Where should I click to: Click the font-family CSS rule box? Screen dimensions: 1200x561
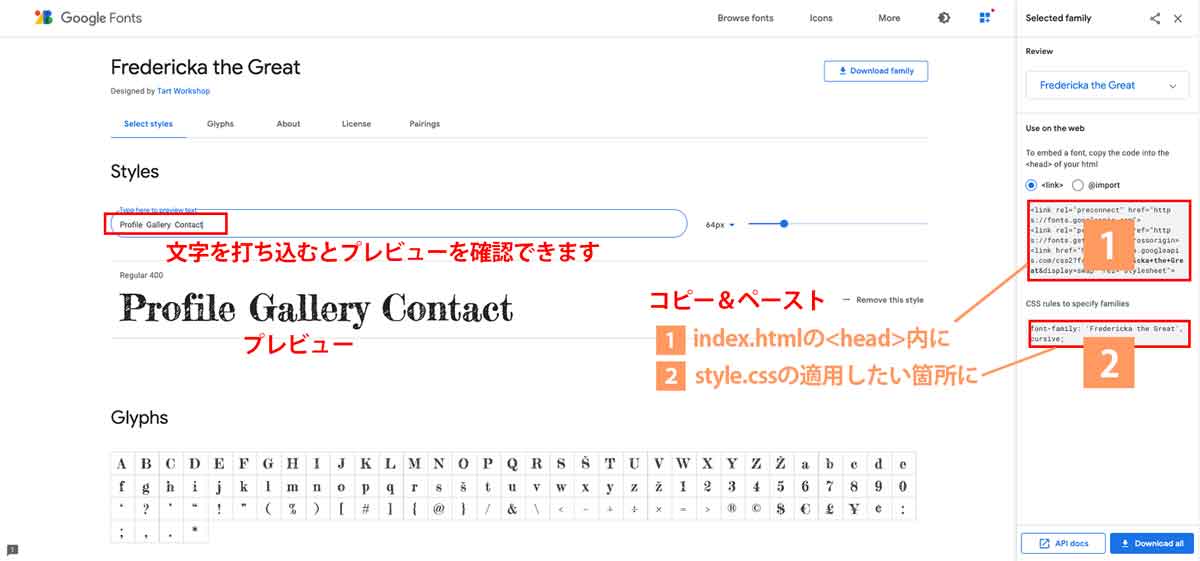[x=1109, y=333]
